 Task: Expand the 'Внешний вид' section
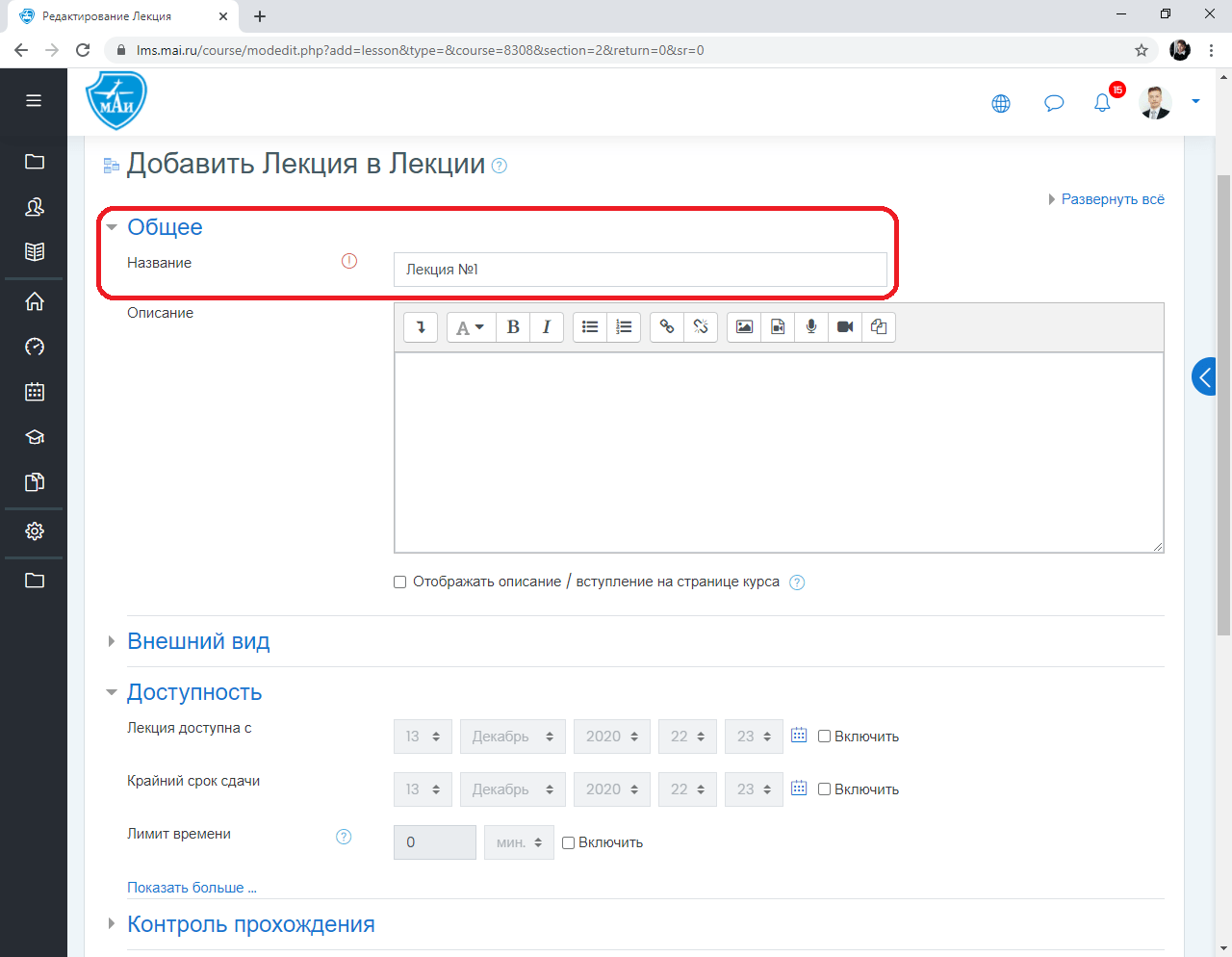point(198,641)
